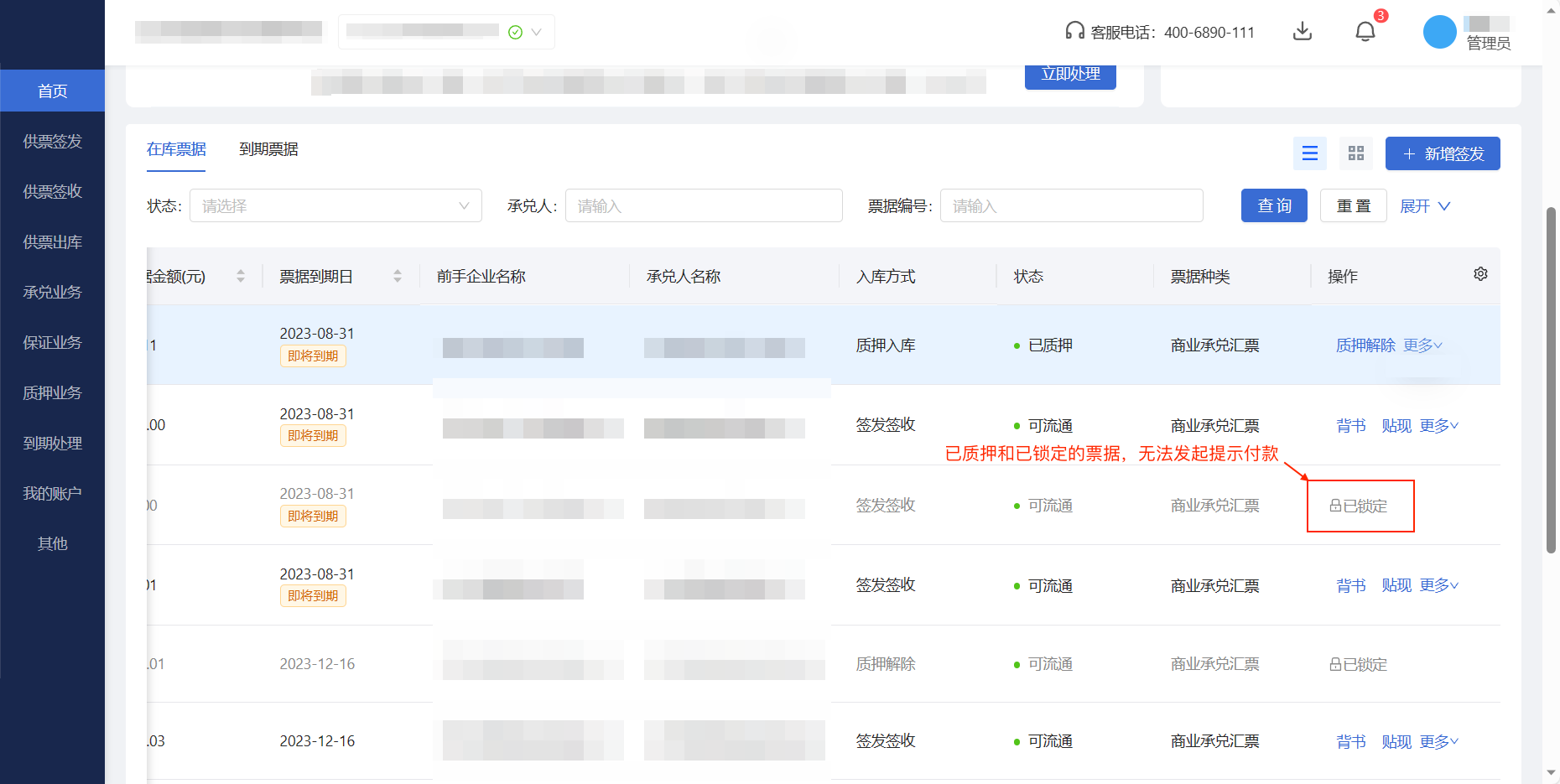Open 供票出库 sidebar menu
The height and width of the screenshot is (784, 1560).
tap(52, 241)
